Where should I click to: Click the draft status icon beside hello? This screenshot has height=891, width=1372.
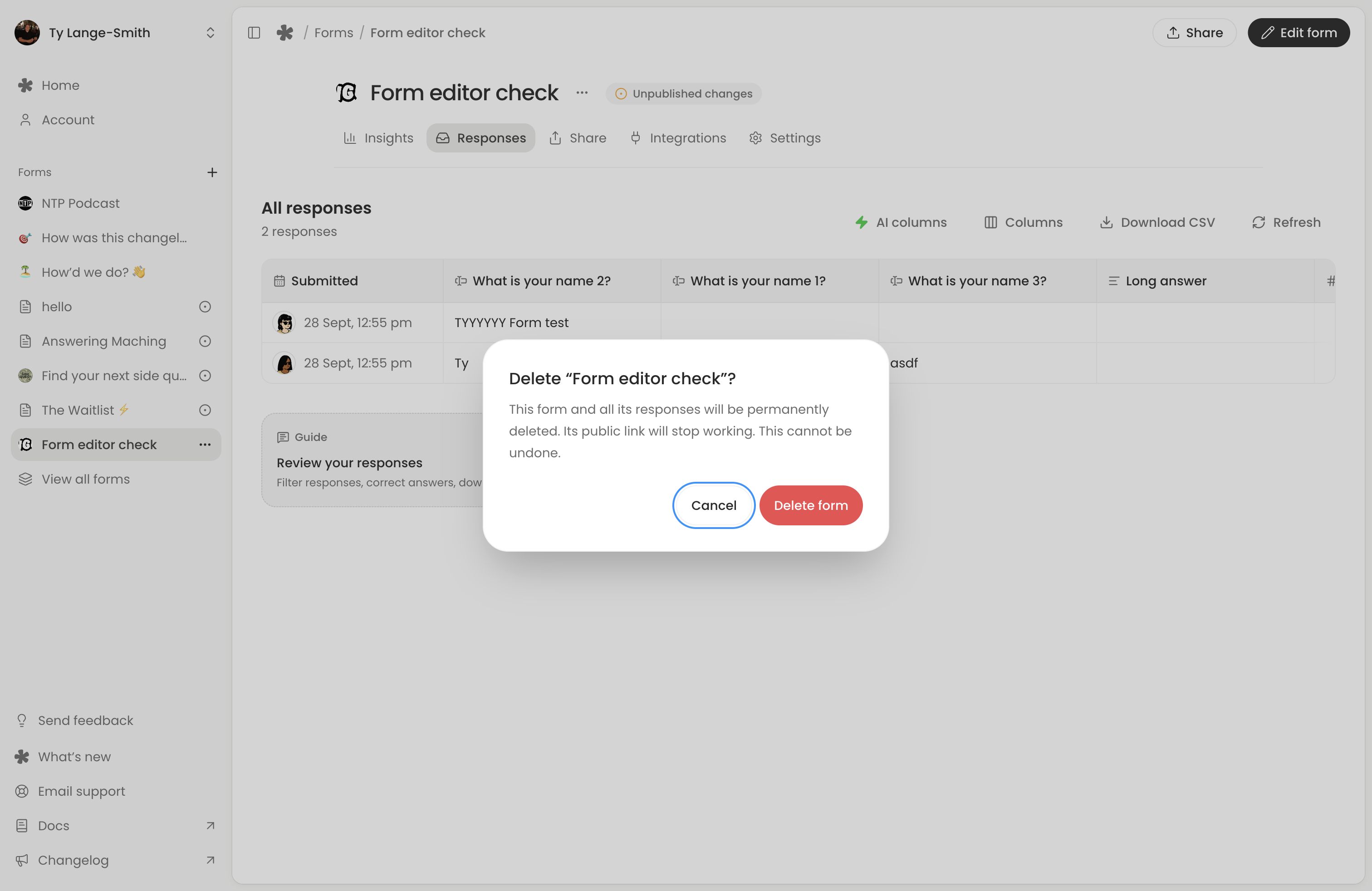(x=205, y=307)
